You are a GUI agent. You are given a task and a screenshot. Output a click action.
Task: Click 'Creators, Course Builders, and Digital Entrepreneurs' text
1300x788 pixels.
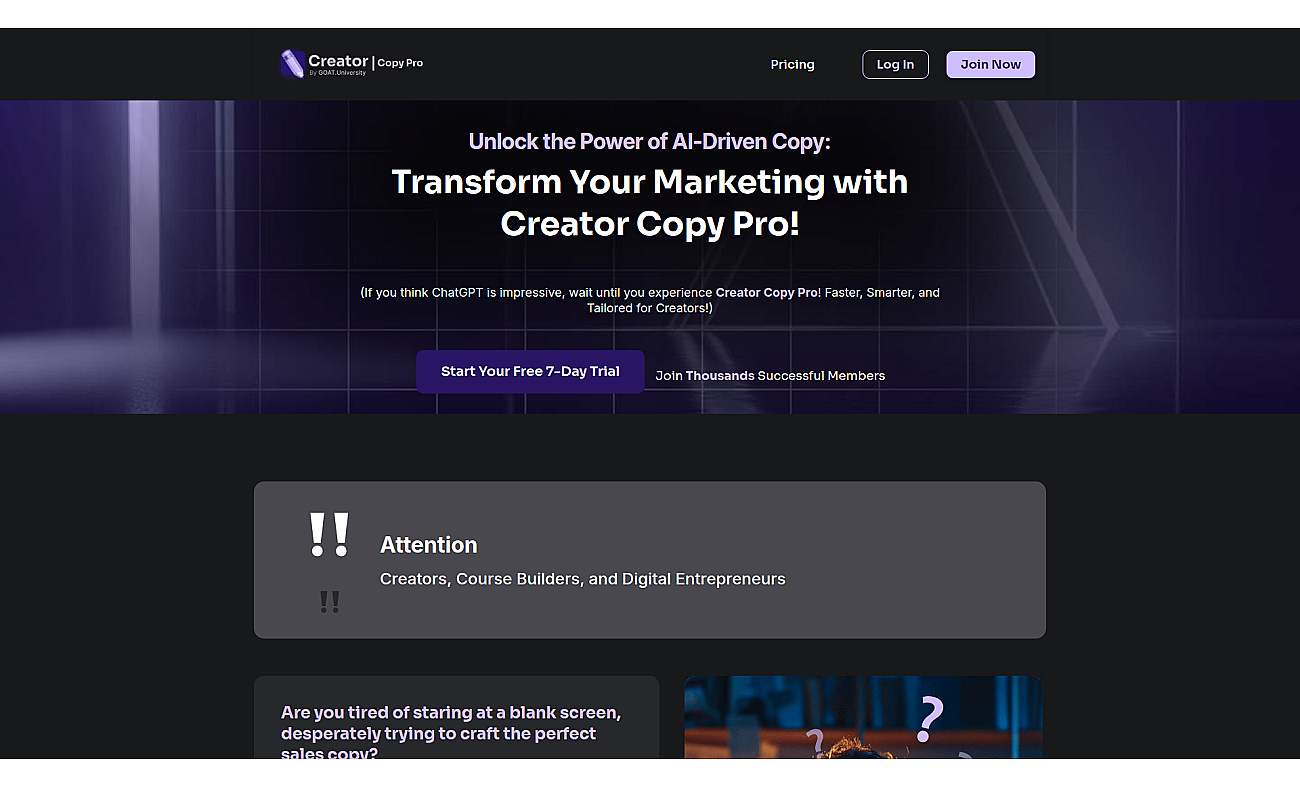[x=583, y=579]
